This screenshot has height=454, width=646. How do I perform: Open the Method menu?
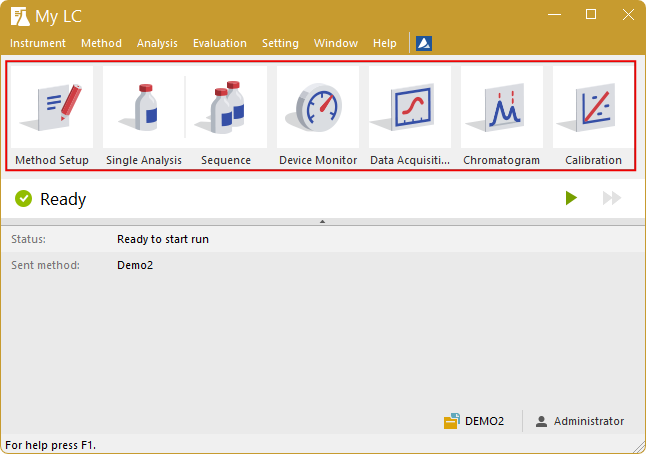101,43
